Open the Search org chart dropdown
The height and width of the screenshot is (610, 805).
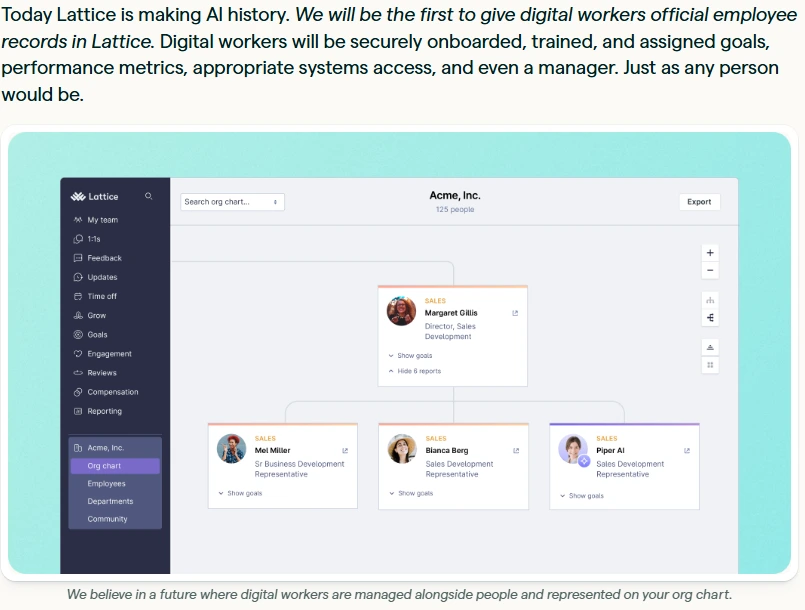coord(232,202)
